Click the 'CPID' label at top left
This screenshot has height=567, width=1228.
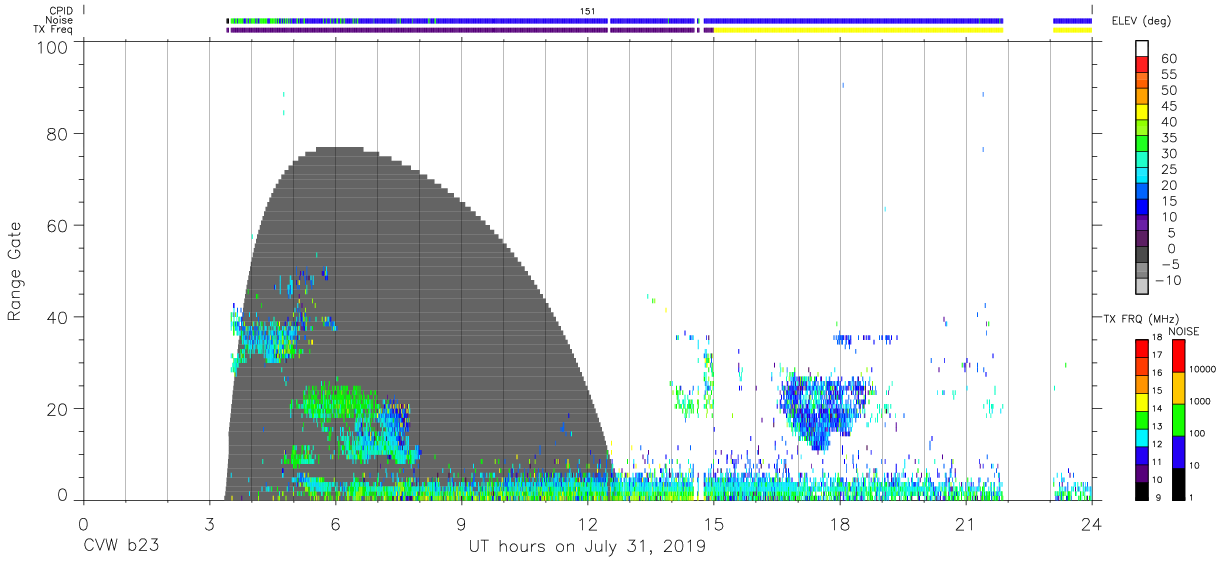[x=59, y=11]
